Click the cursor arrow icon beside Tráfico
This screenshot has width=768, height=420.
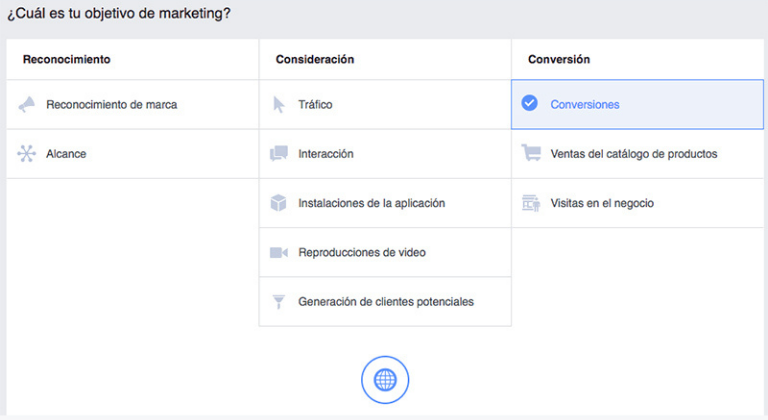[x=279, y=104]
